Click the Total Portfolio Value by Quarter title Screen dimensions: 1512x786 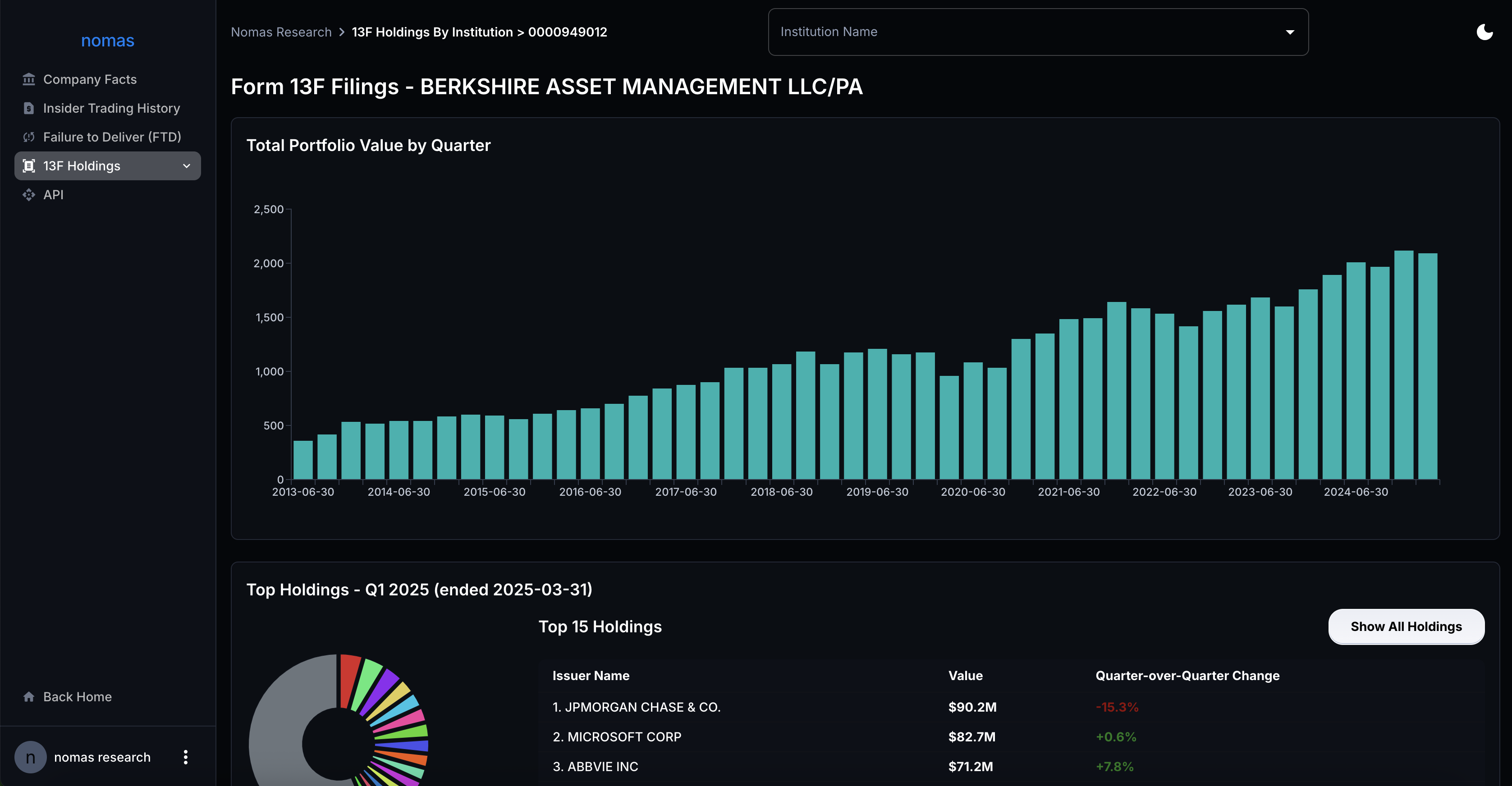[369, 146]
